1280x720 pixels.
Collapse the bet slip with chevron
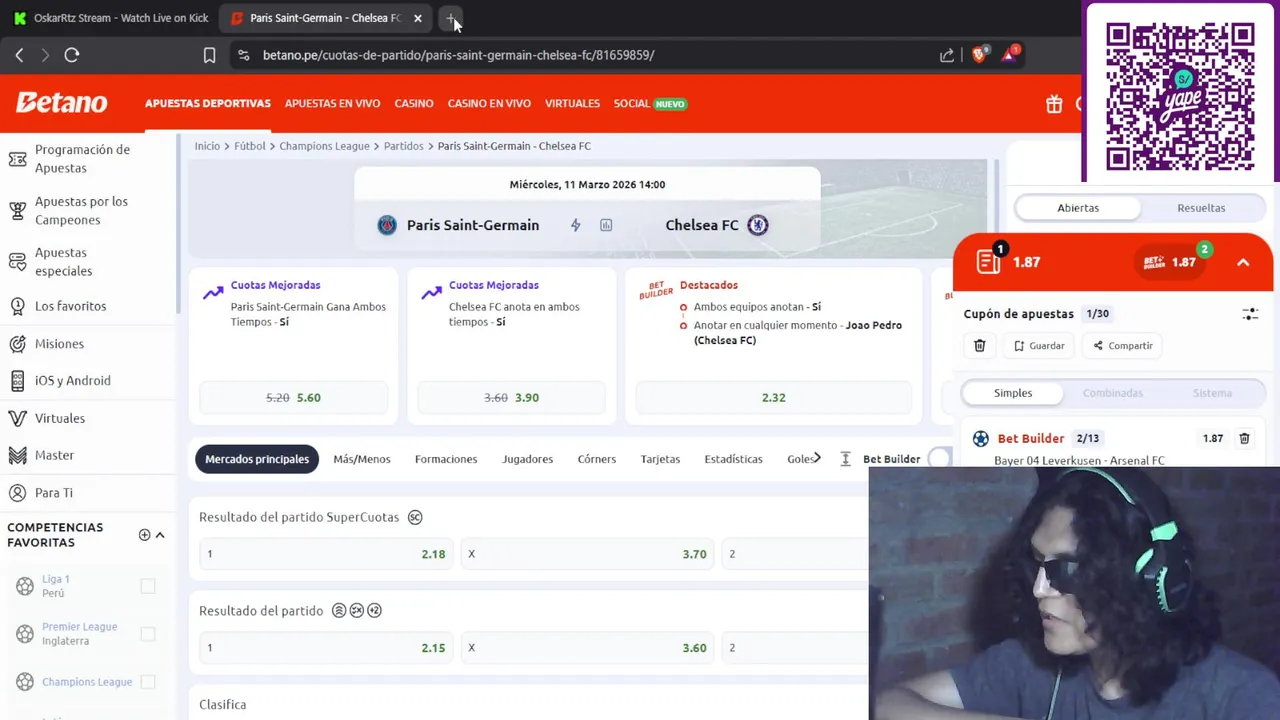(x=1243, y=262)
